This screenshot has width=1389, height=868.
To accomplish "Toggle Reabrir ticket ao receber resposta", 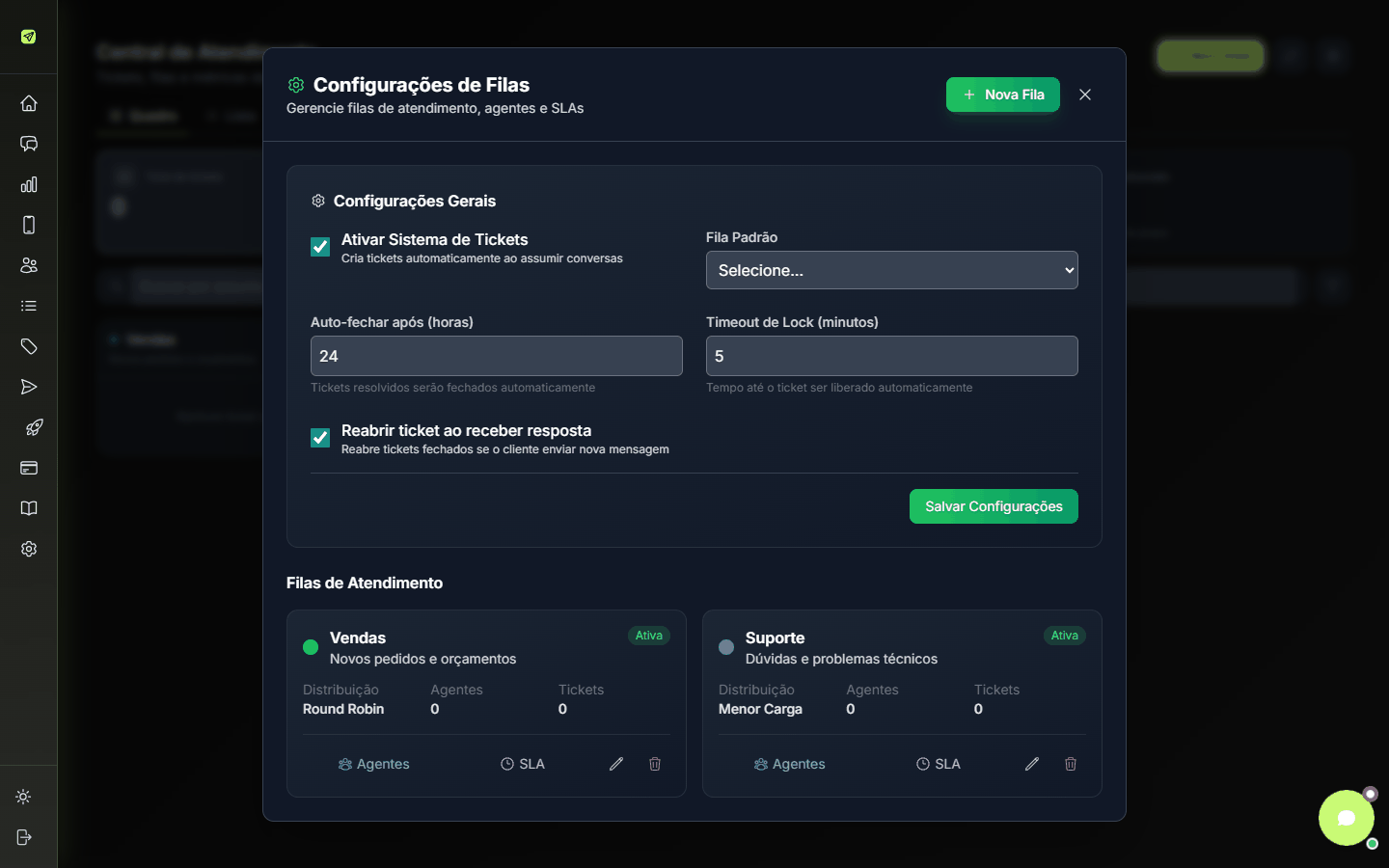I will 320,438.
